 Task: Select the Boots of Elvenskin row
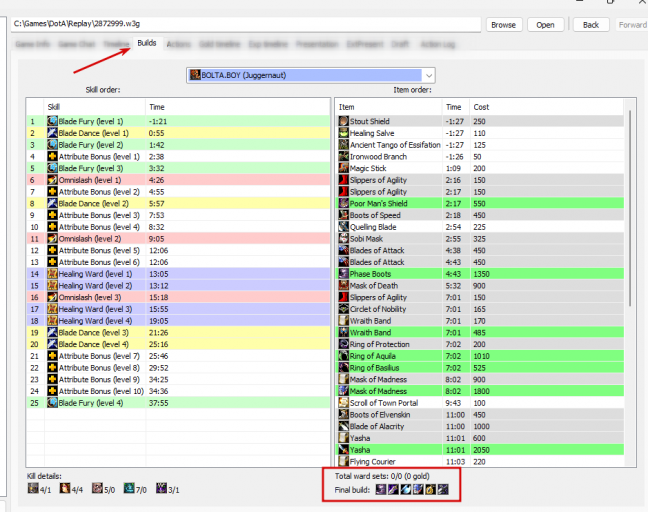coord(480,415)
